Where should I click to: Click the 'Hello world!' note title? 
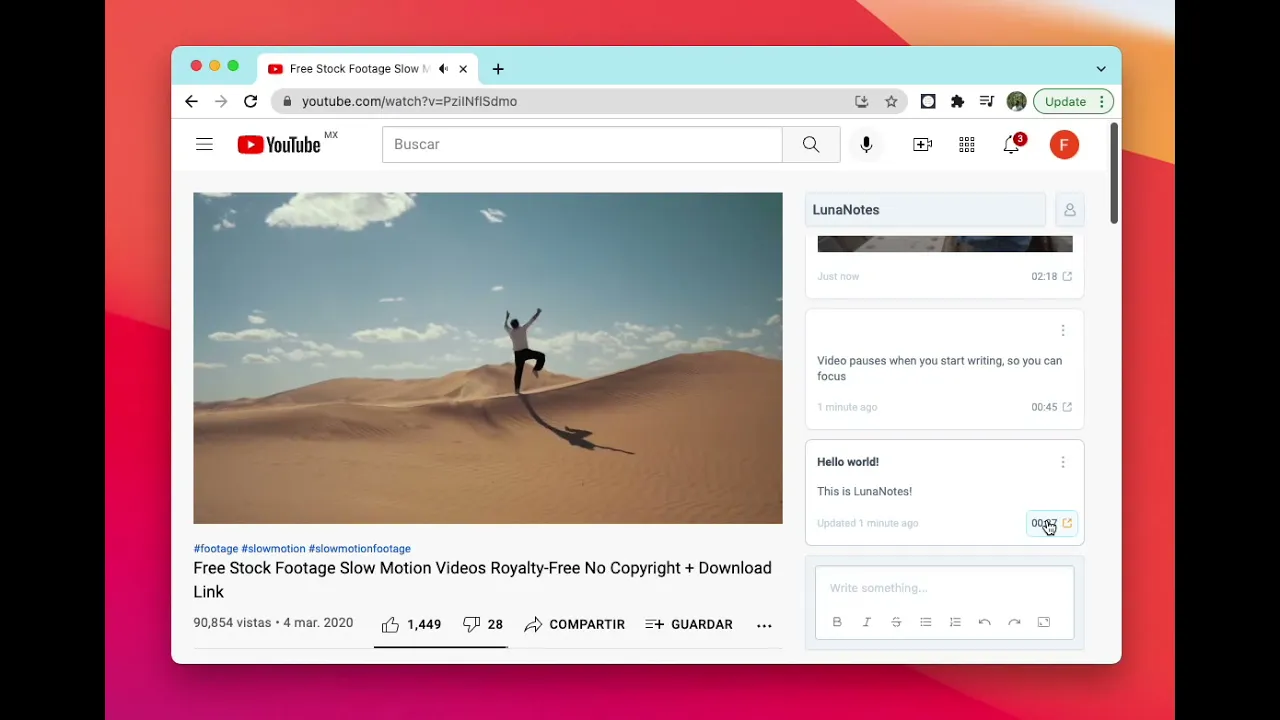(848, 462)
